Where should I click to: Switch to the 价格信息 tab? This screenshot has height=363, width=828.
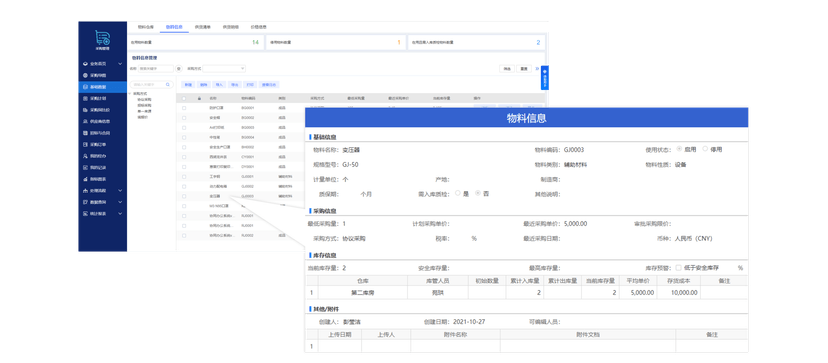pyautogui.click(x=259, y=26)
